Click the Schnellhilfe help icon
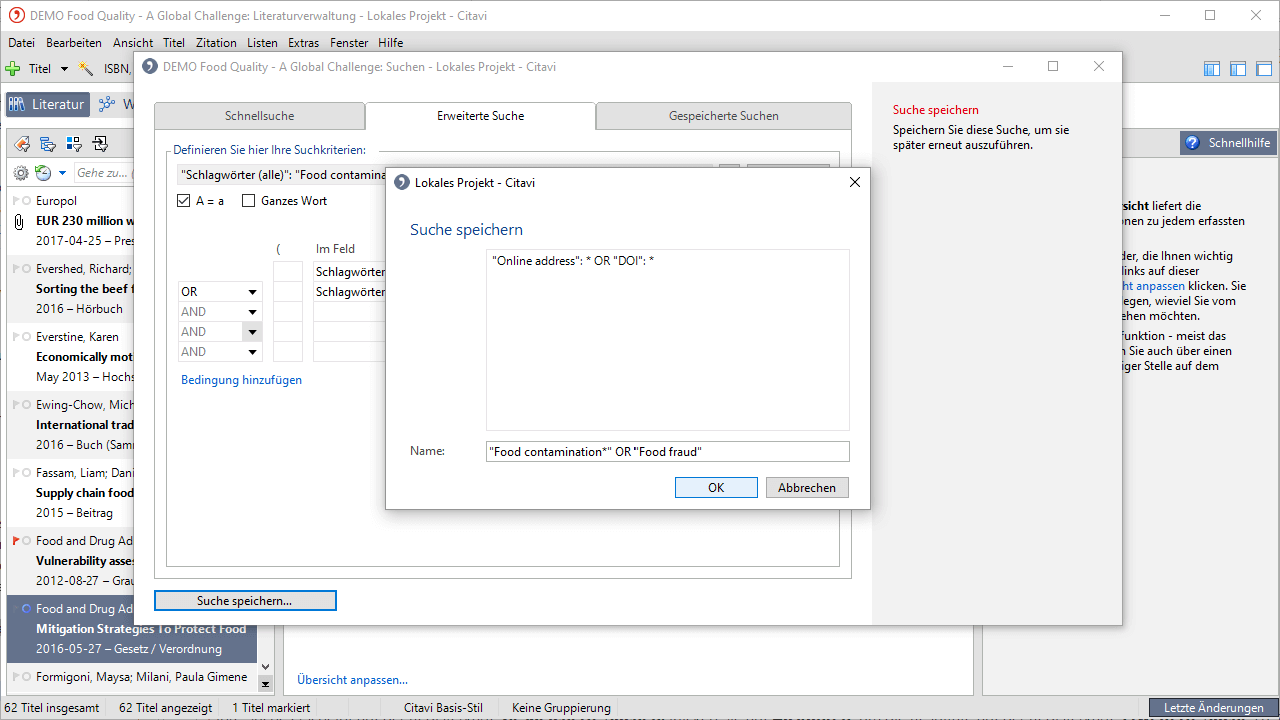The width and height of the screenshot is (1280, 720). pyautogui.click(x=1192, y=143)
